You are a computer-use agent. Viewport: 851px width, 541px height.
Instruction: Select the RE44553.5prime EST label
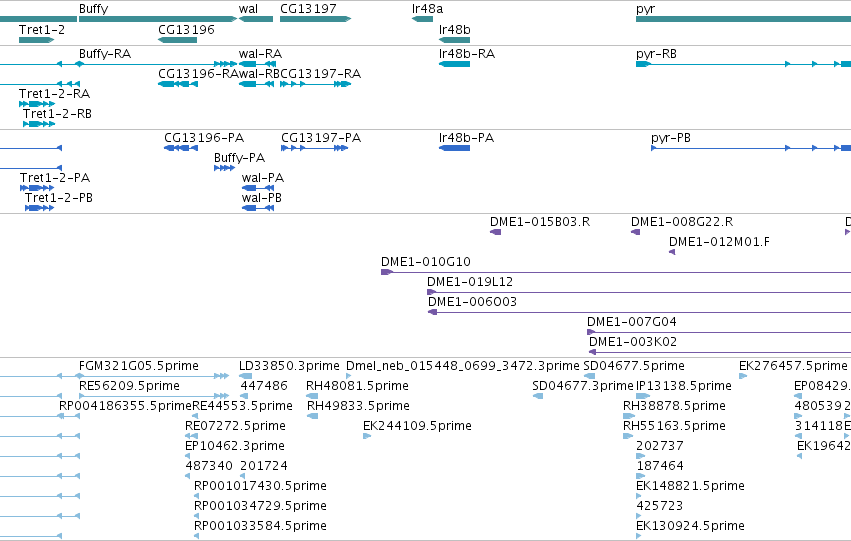click(x=243, y=406)
